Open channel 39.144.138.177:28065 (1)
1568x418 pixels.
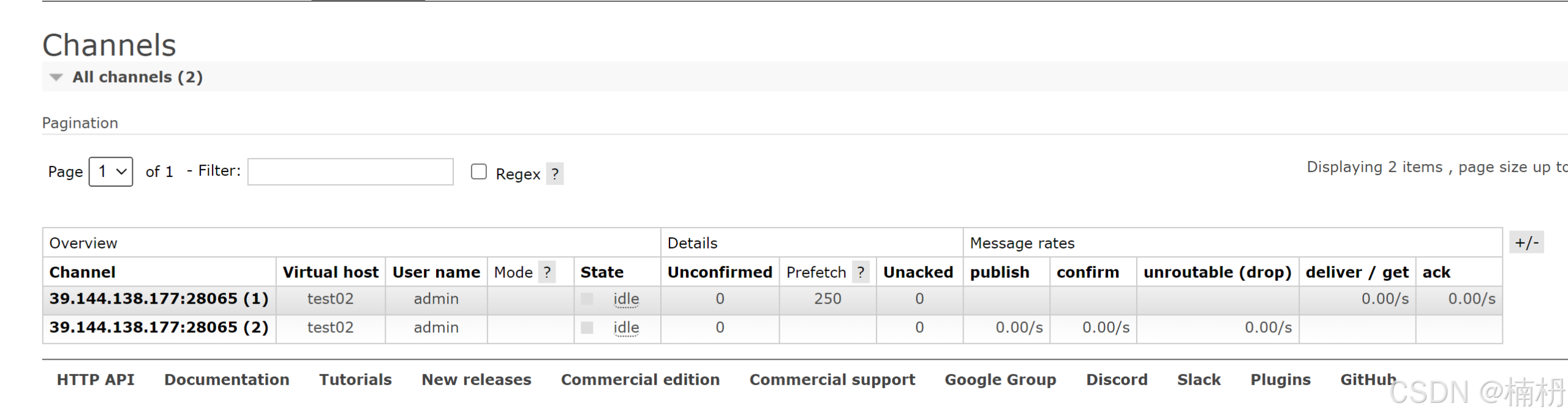click(x=159, y=299)
